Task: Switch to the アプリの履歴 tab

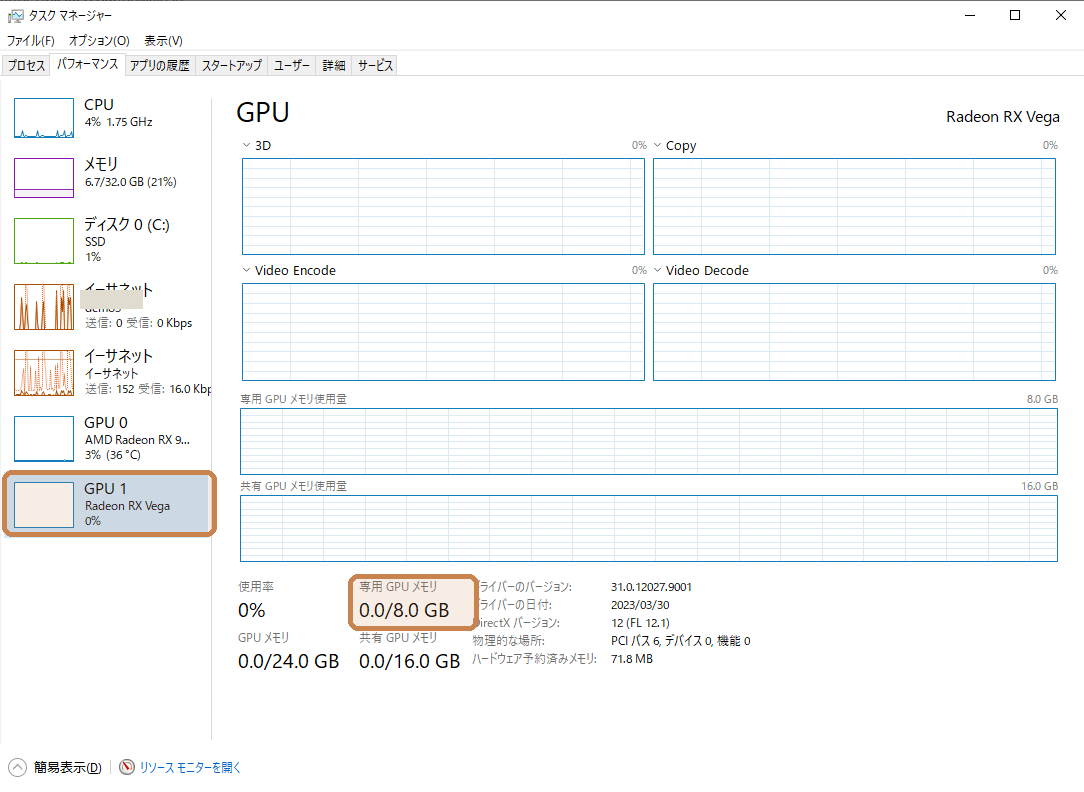Action: point(160,66)
